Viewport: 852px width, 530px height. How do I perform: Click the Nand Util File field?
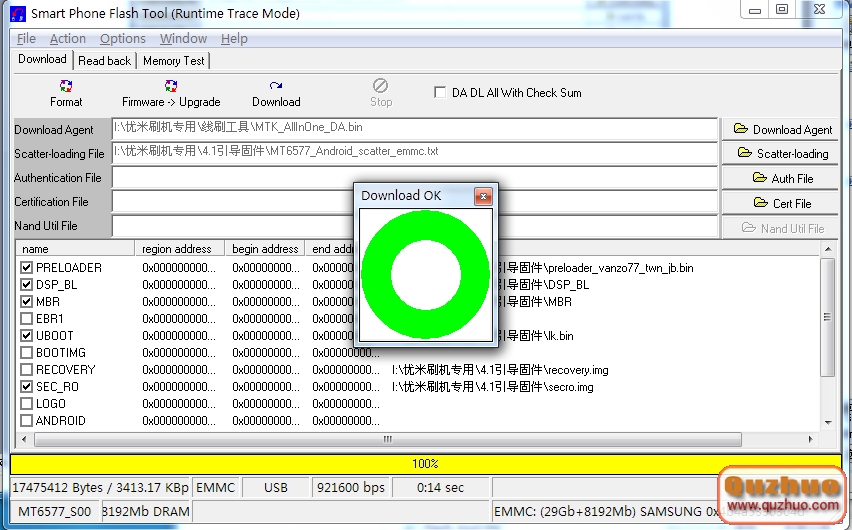coord(415,226)
